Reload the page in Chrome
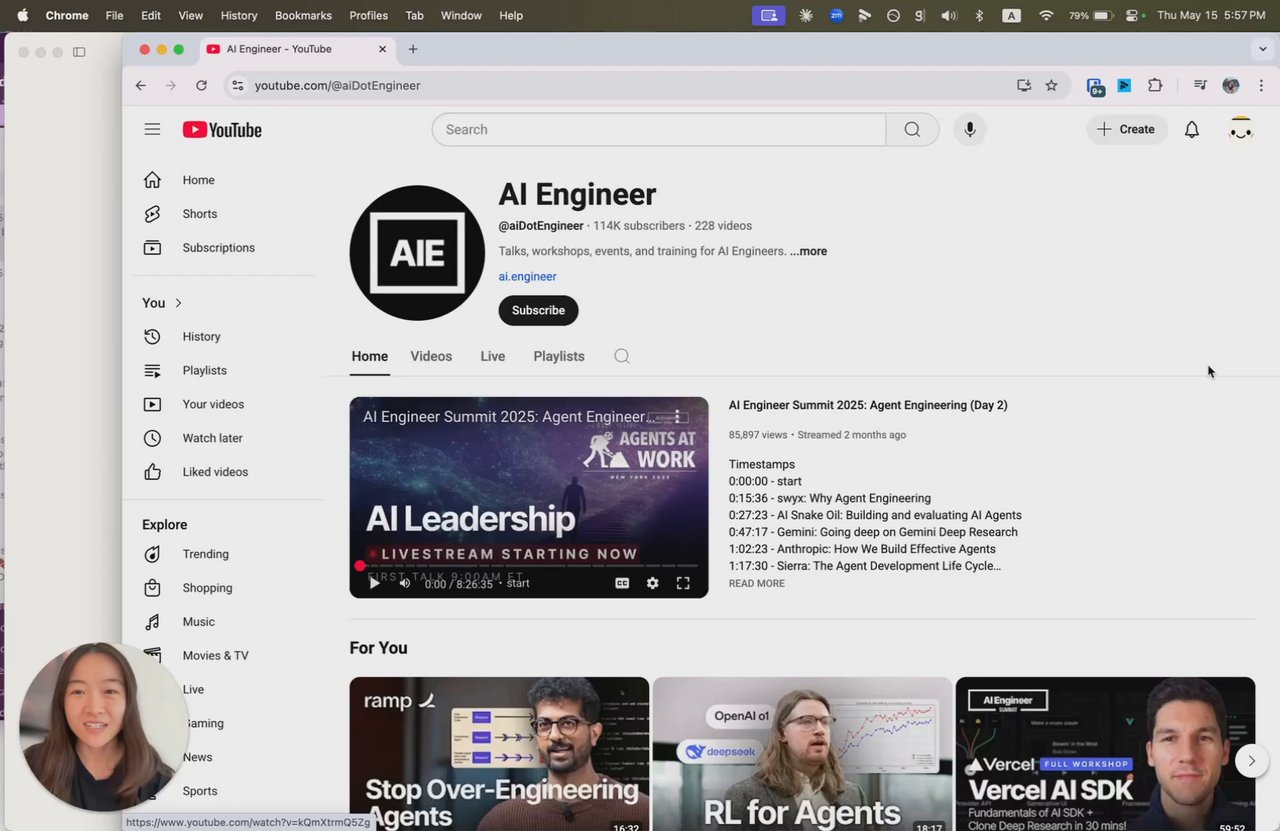 click(201, 86)
